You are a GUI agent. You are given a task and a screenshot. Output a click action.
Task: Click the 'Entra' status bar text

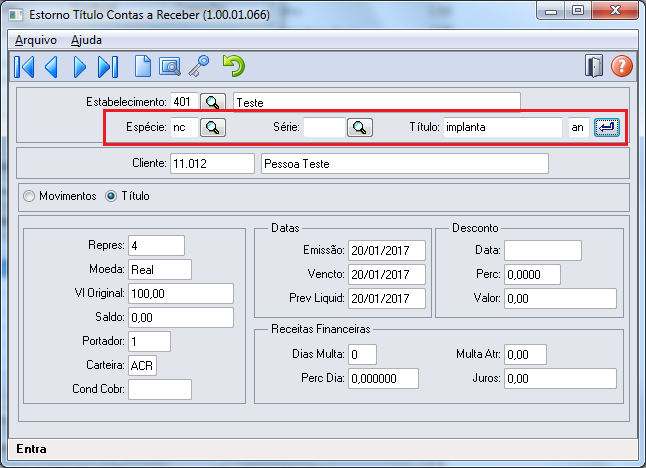pos(31,449)
